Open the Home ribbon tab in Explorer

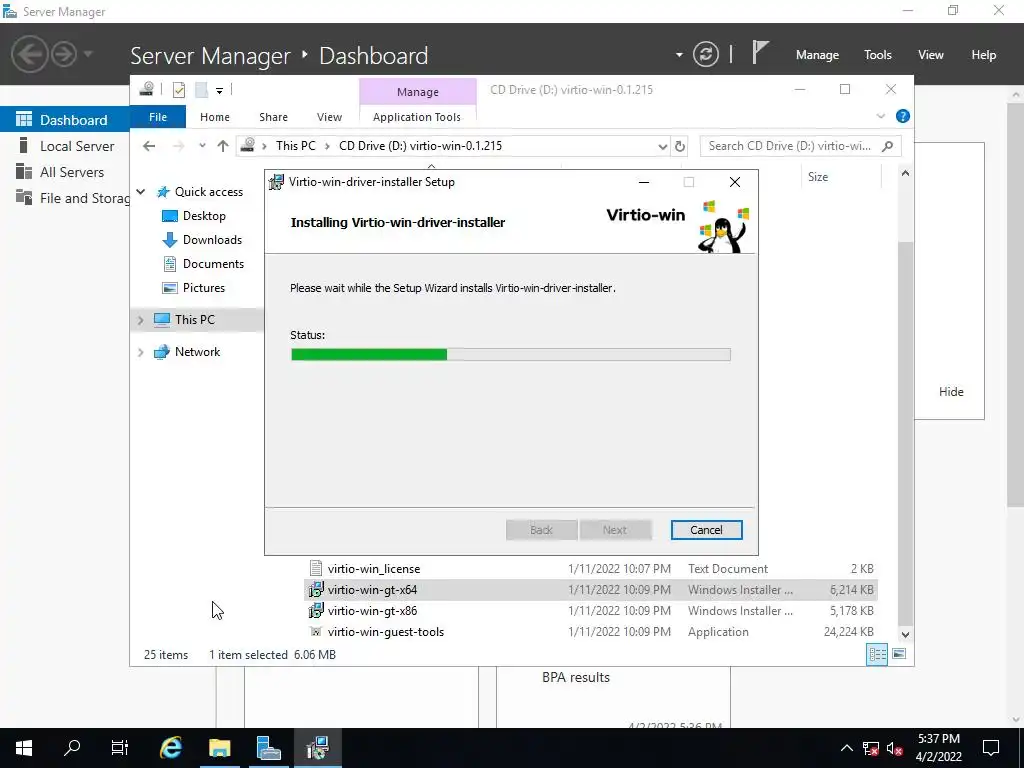215,117
